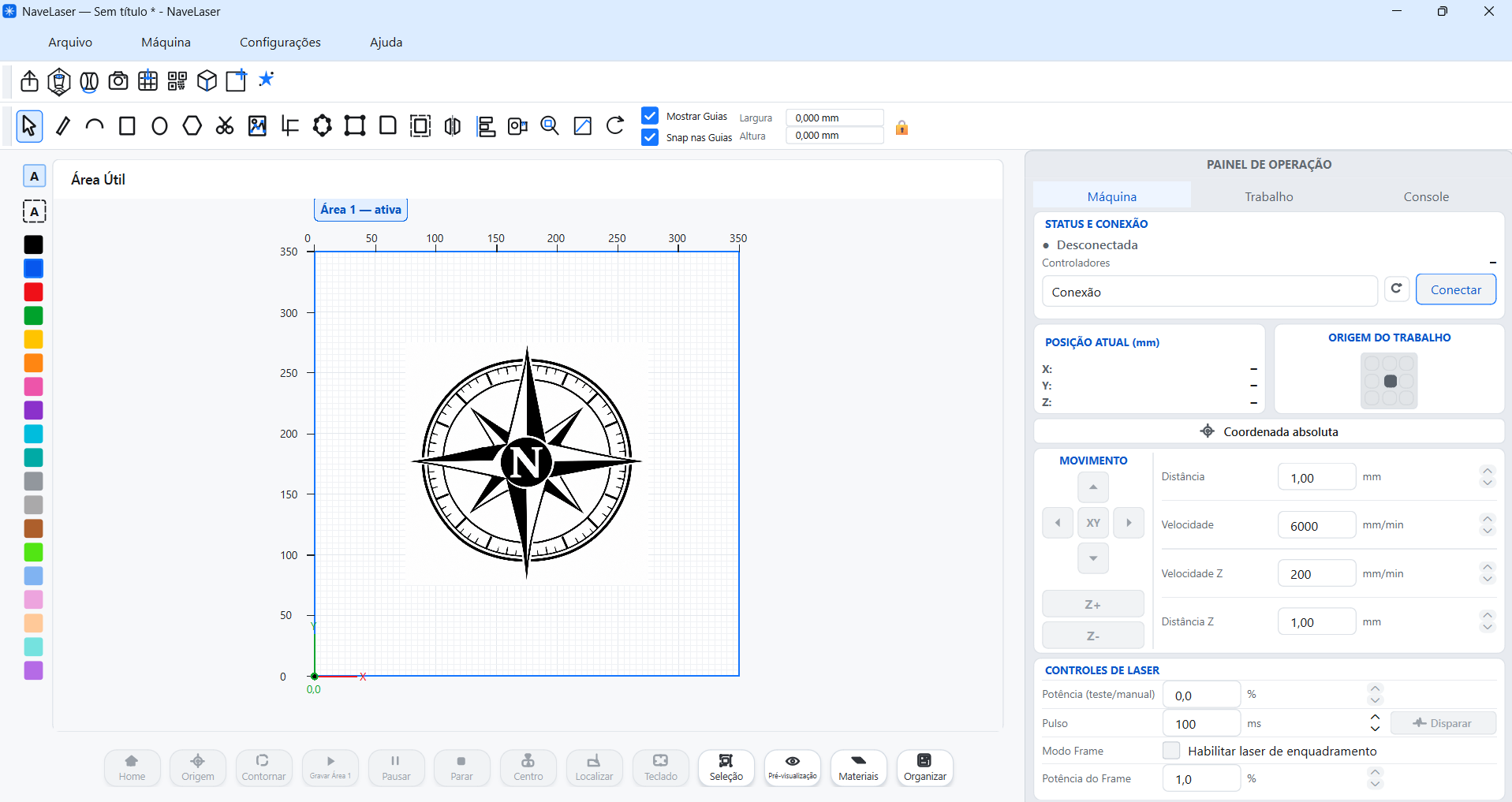The width and height of the screenshot is (1512, 802).
Task: Open the Máquina menu in menu bar
Action: pyautogui.click(x=166, y=43)
